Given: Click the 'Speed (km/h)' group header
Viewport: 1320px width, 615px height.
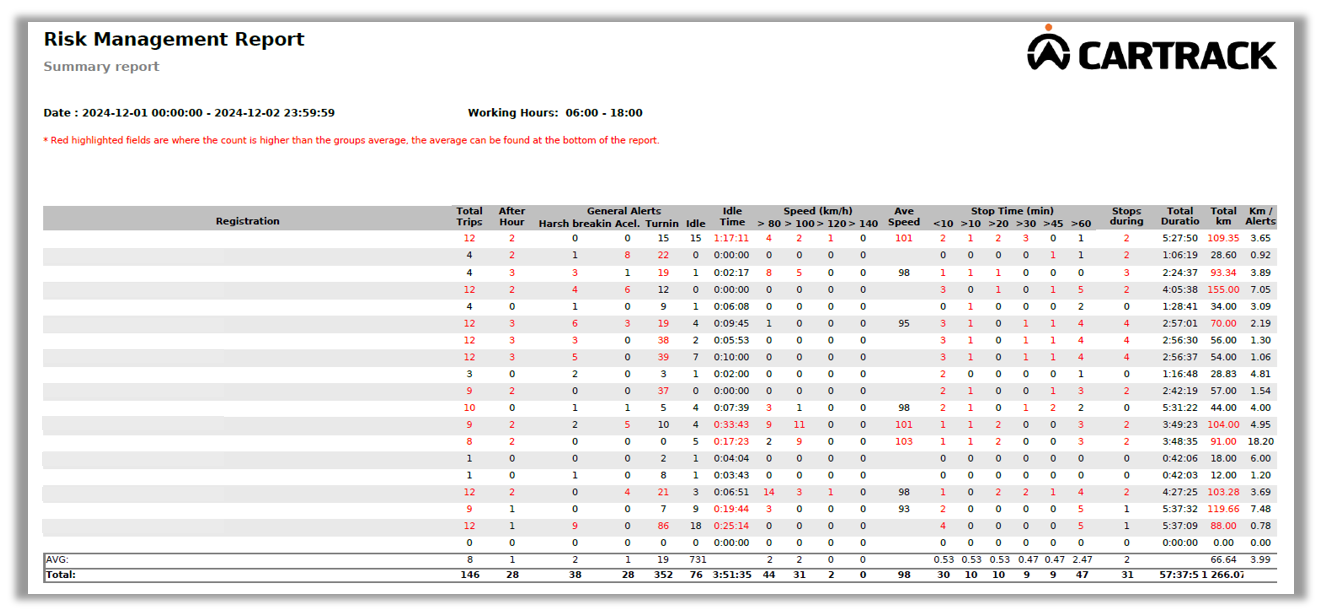Looking at the screenshot, I should tap(816, 211).
